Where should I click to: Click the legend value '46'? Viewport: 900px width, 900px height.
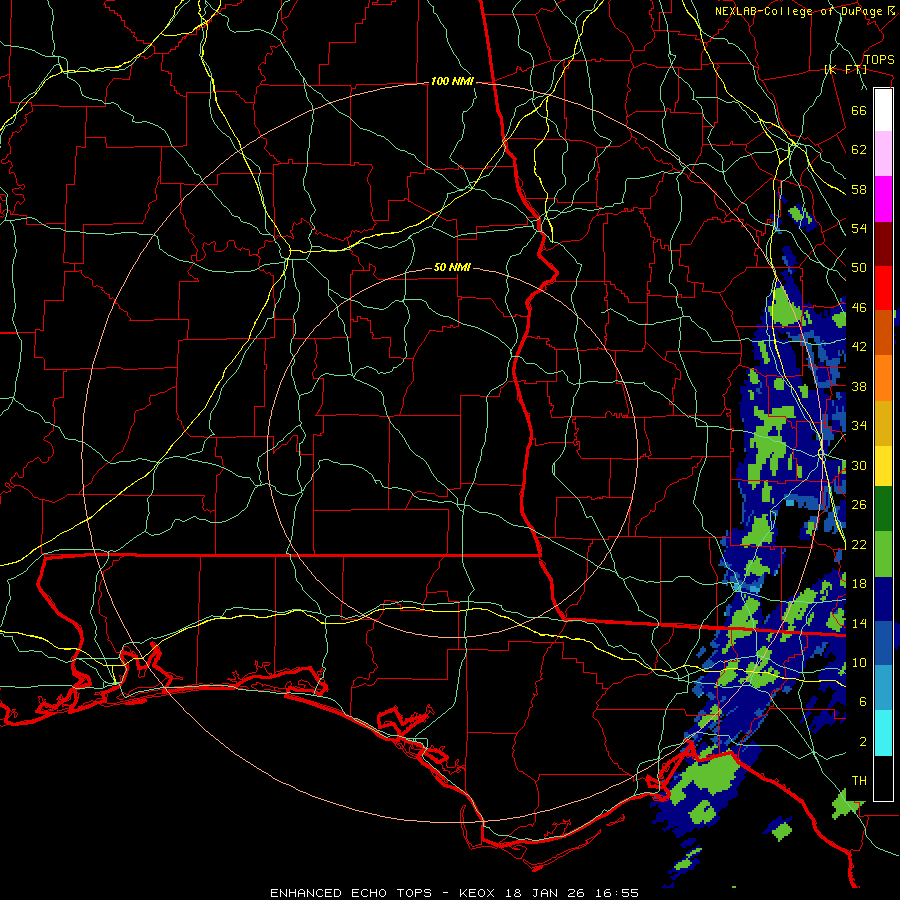[x=859, y=308]
